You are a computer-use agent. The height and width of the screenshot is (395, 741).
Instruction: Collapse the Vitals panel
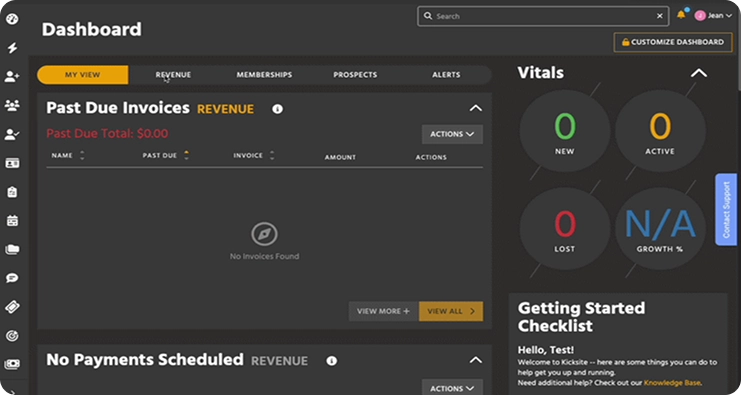pyautogui.click(x=699, y=73)
